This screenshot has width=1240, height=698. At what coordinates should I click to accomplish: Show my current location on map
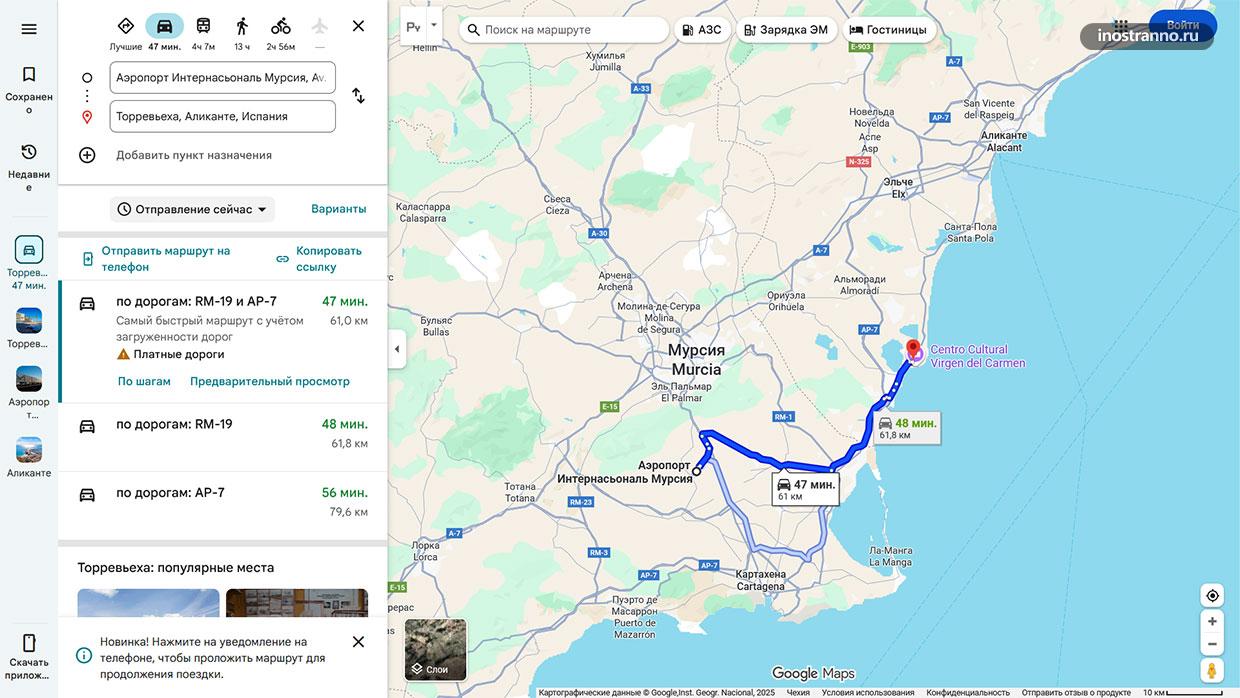tap(1212, 595)
